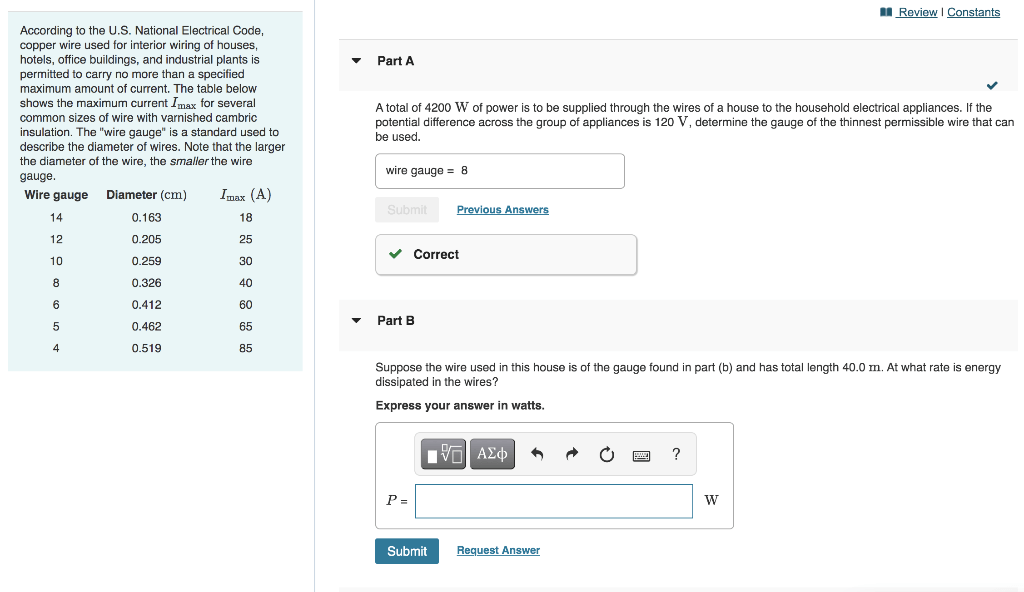Collapse the Part B section
Image resolution: width=1024 pixels, height=592 pixels.
[x=357, y=321]
